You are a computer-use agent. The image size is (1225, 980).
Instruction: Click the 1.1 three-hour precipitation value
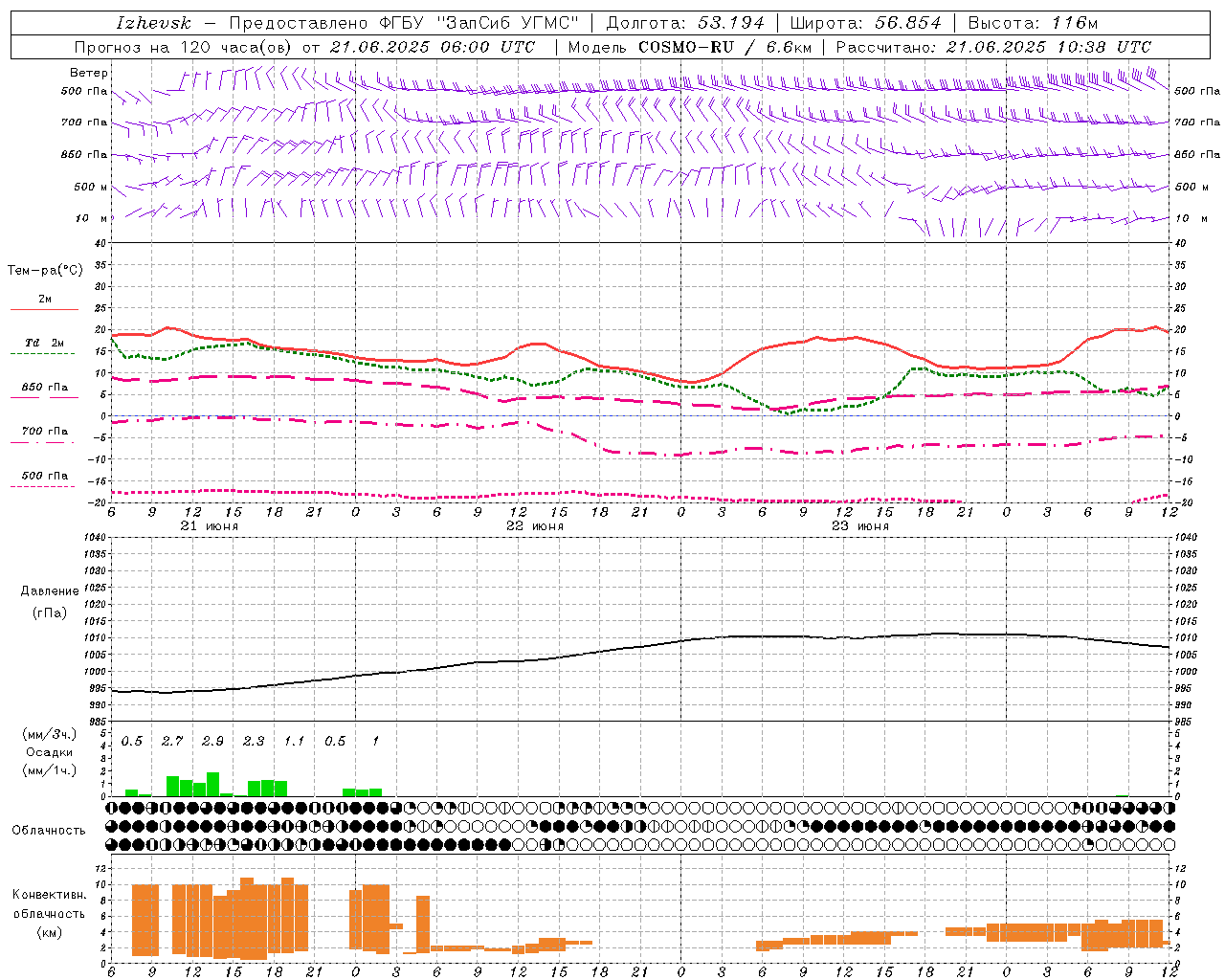click(294, 742)
